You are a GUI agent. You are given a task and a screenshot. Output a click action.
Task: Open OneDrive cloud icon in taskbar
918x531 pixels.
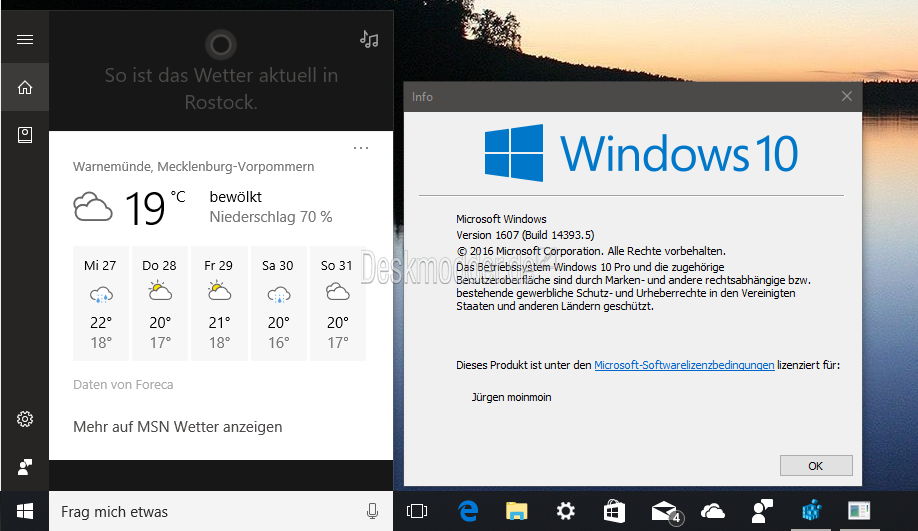point(713,512)
